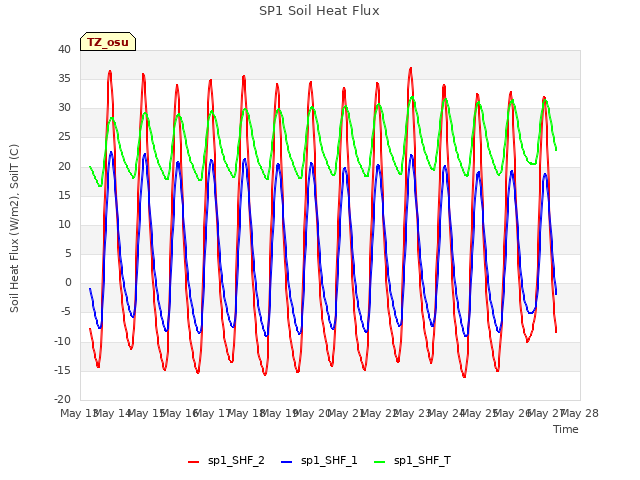This screenshot has width=640, height=480.
Task: Click the 10 y-axis tick label
Action: 64,224
